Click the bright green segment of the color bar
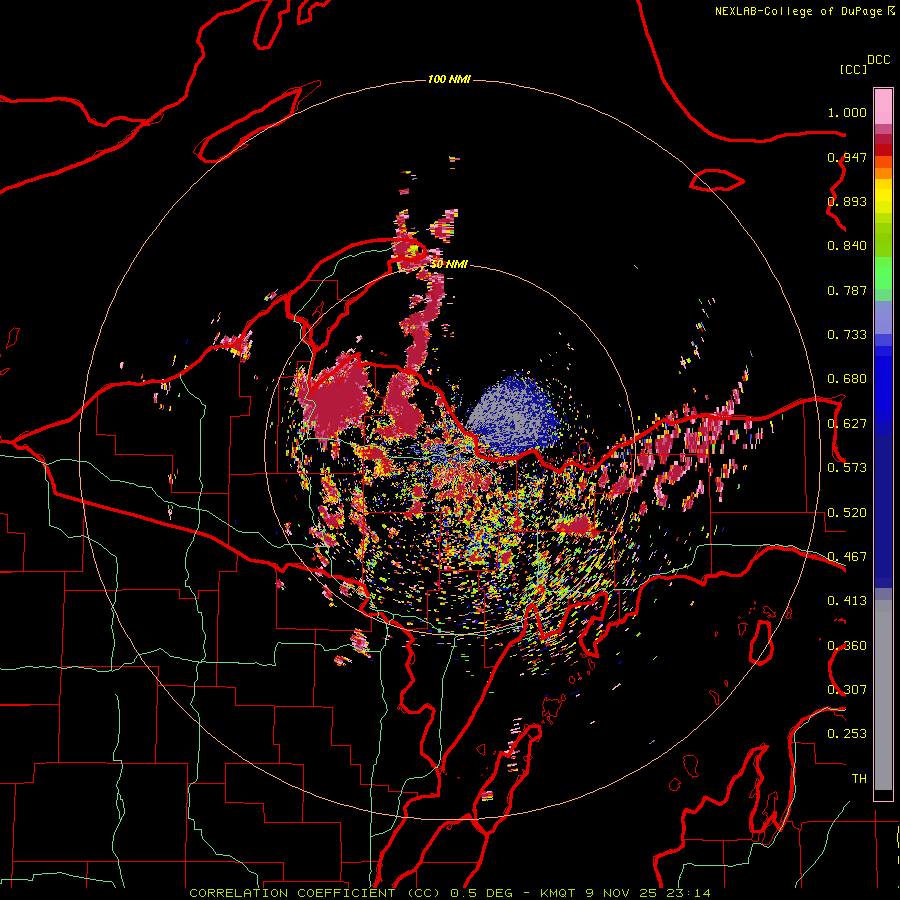 coord(883,273)
